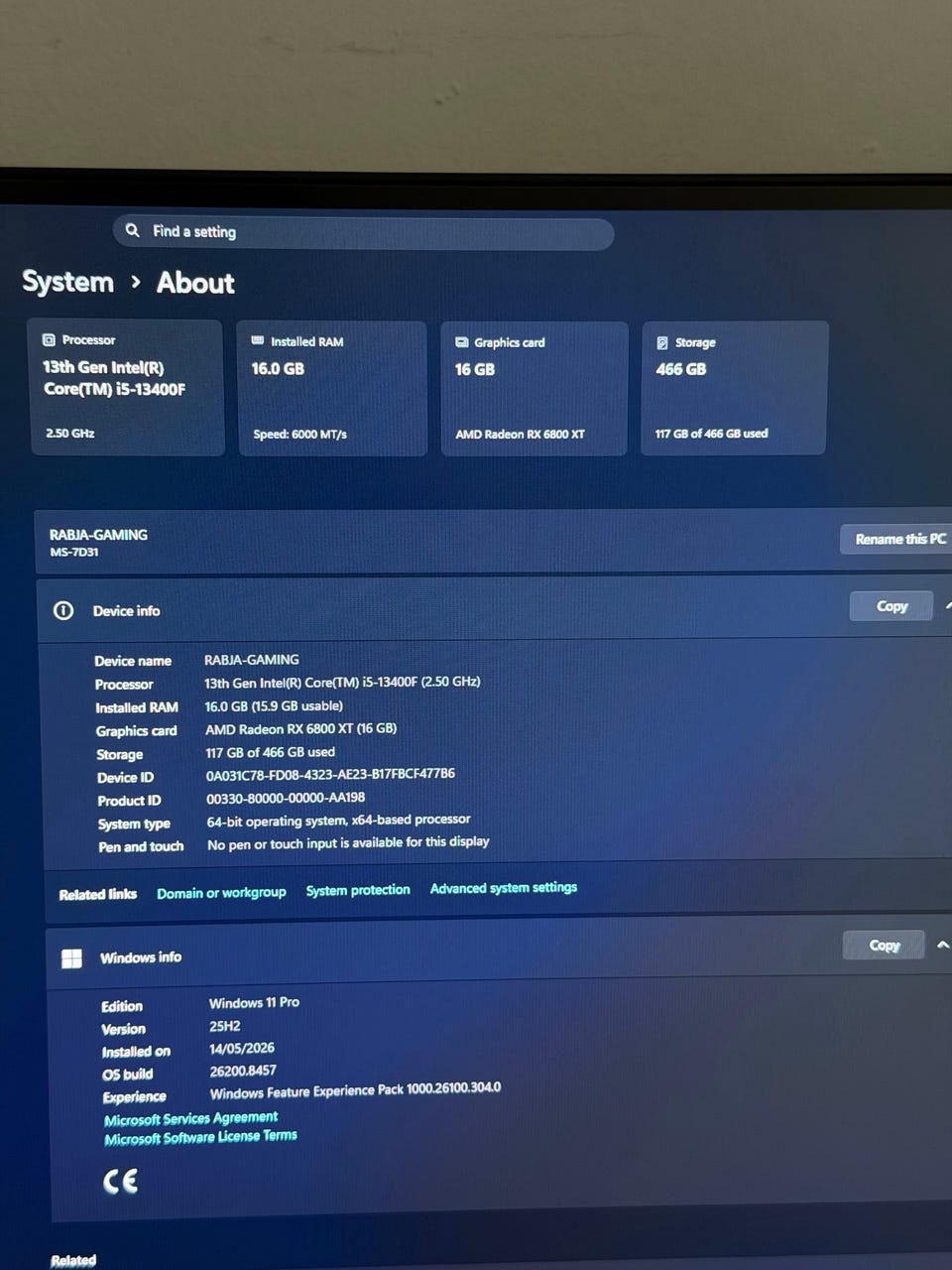The height and width of the screenshot is (1270, 952).
Task: Click the Edition value Windows 11 Pro
Action: pos(254,1003)
